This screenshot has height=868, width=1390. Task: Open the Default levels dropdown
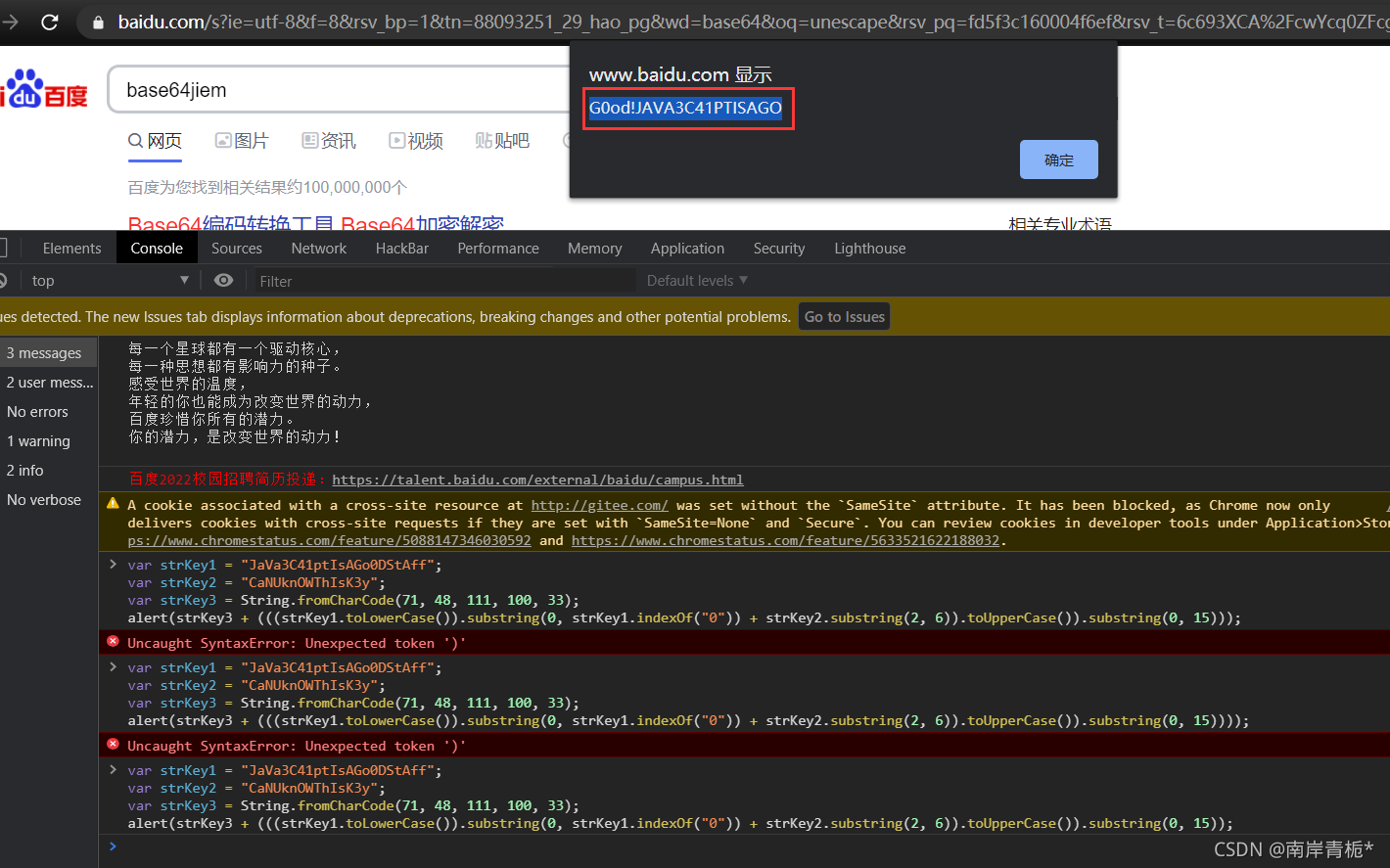pos(697,281)
